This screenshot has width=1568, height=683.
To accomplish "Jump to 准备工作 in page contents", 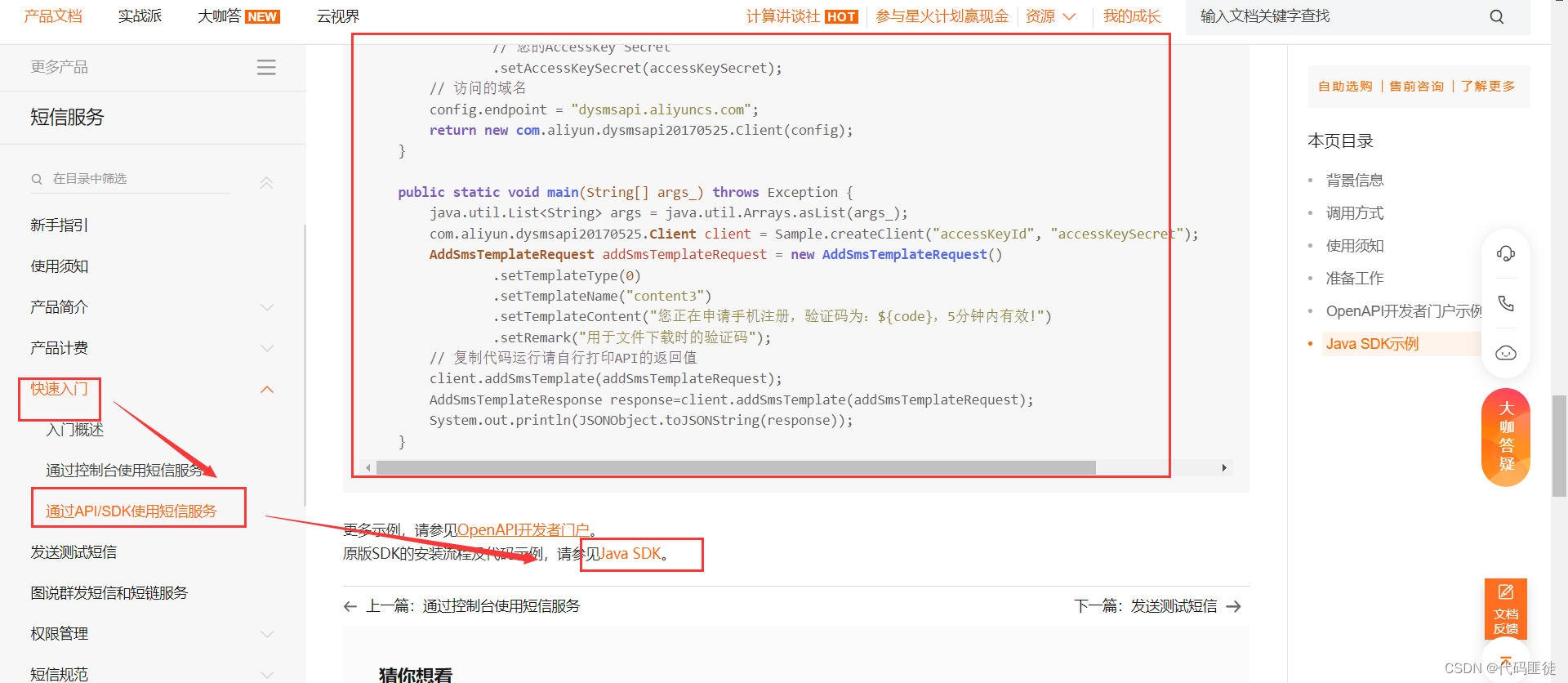I will (1355, 279).
